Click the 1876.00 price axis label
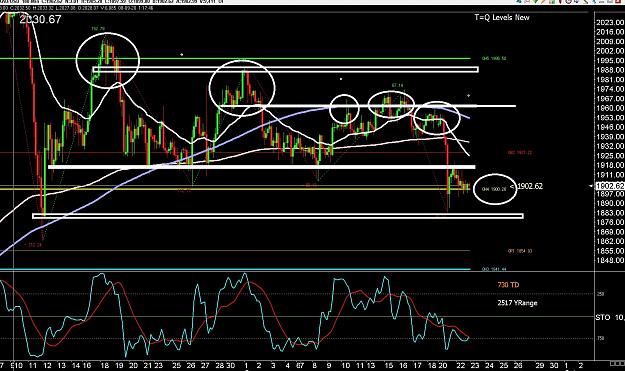The width and height of the screenshot is (625, 371). 610,222
